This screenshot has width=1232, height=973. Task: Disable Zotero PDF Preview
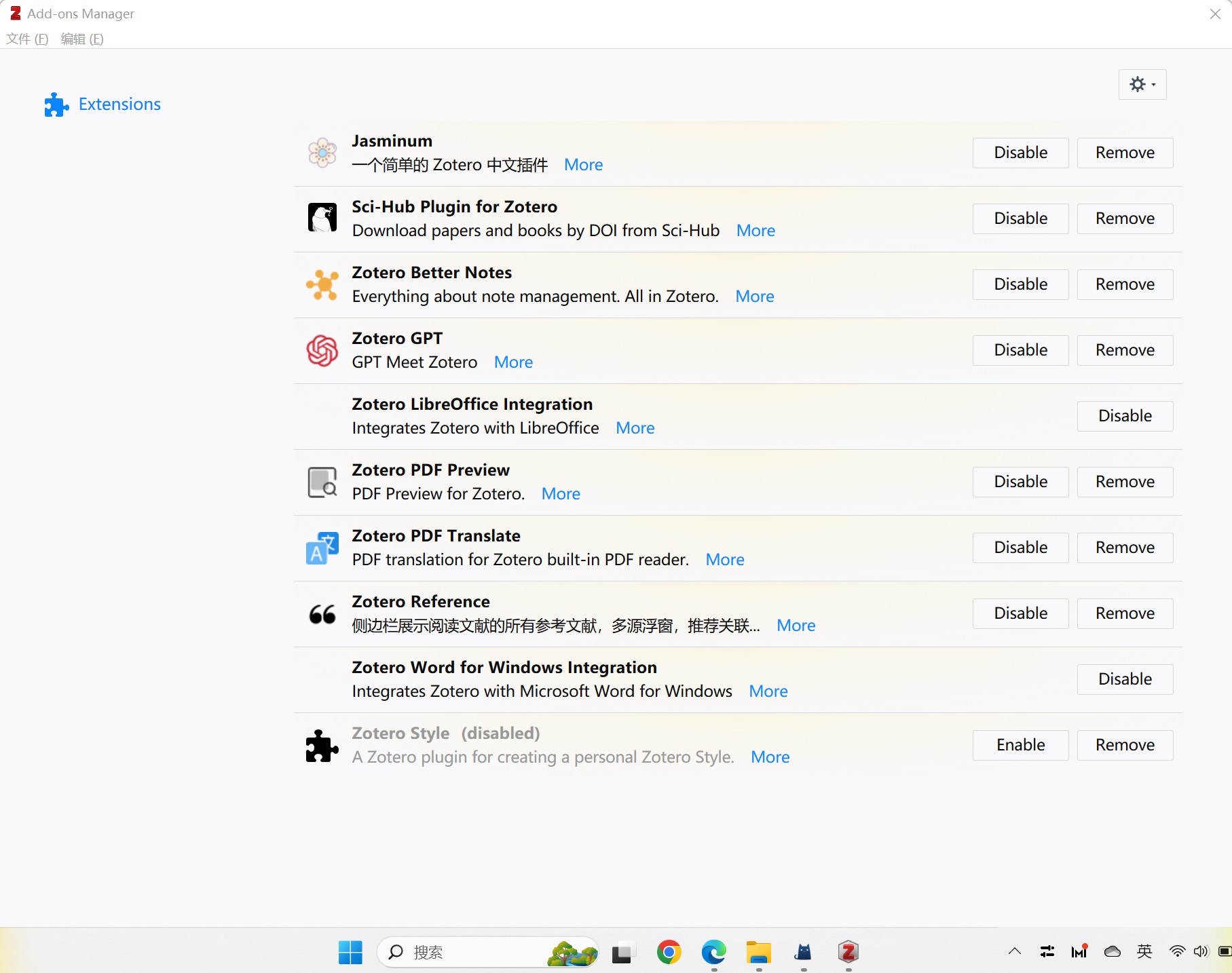pyautogui.click(x=1020, y=482)
